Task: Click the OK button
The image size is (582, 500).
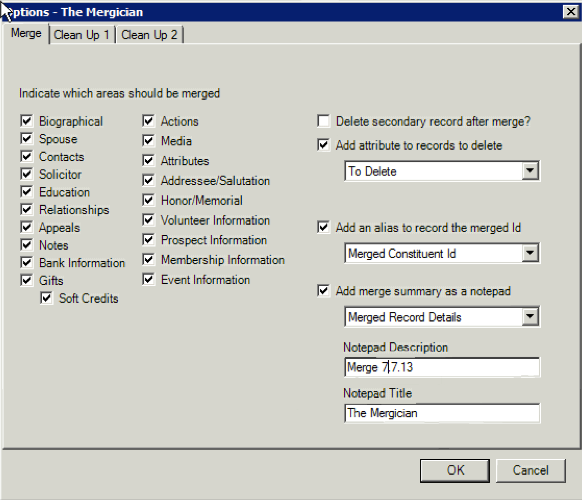Action: click(x=455, y=470)
